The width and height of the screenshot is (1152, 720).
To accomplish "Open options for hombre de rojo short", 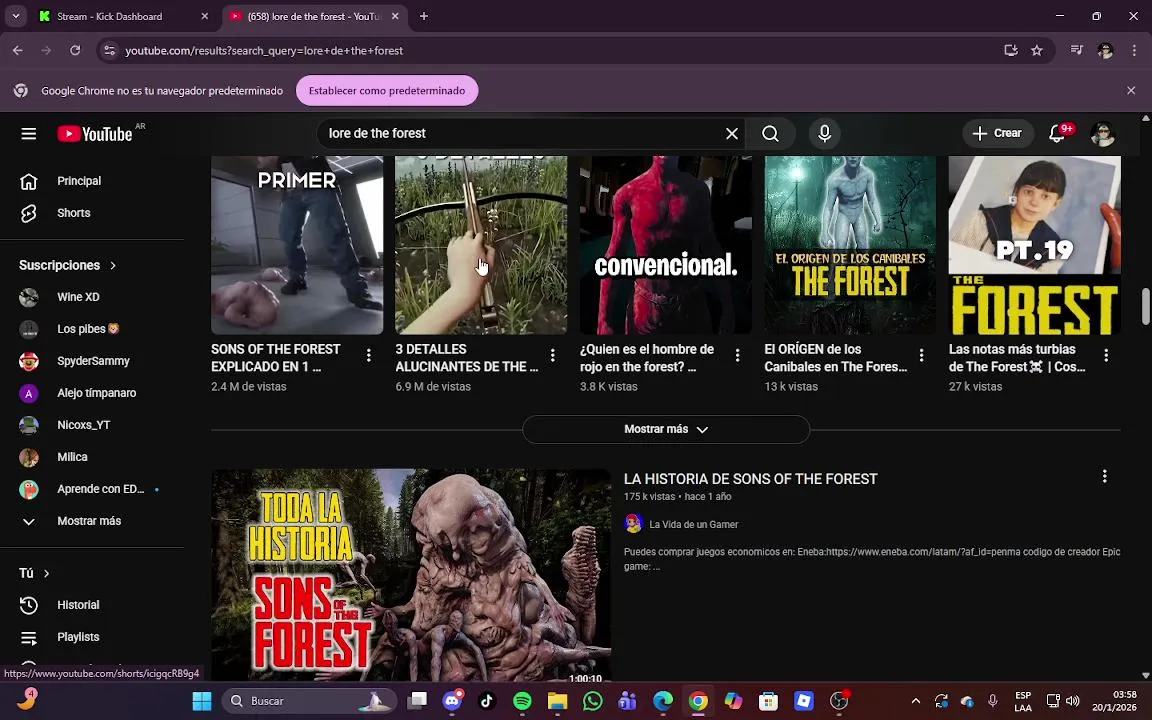I will 737,356.
